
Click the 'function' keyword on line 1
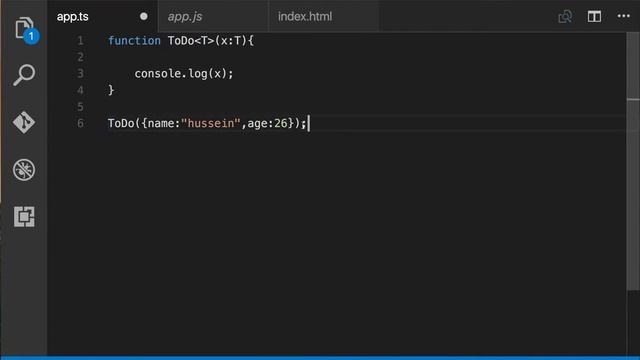click(x=134, y=41)
